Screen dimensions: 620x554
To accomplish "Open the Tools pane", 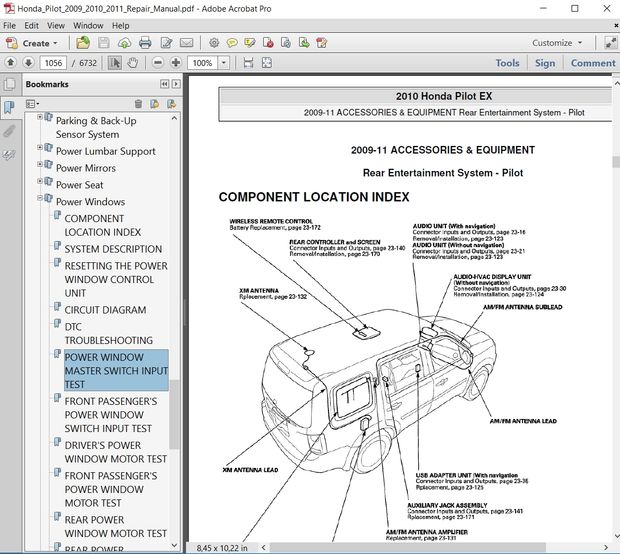I will [x=507, y=63].
